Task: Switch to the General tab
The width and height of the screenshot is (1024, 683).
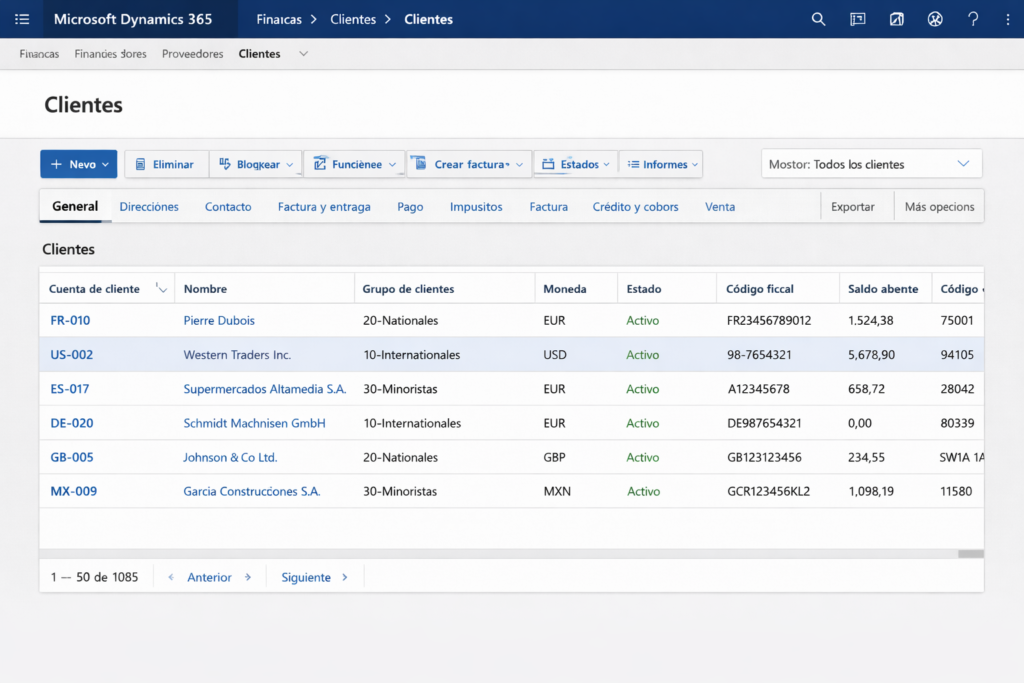Action: tap(75, 206)
